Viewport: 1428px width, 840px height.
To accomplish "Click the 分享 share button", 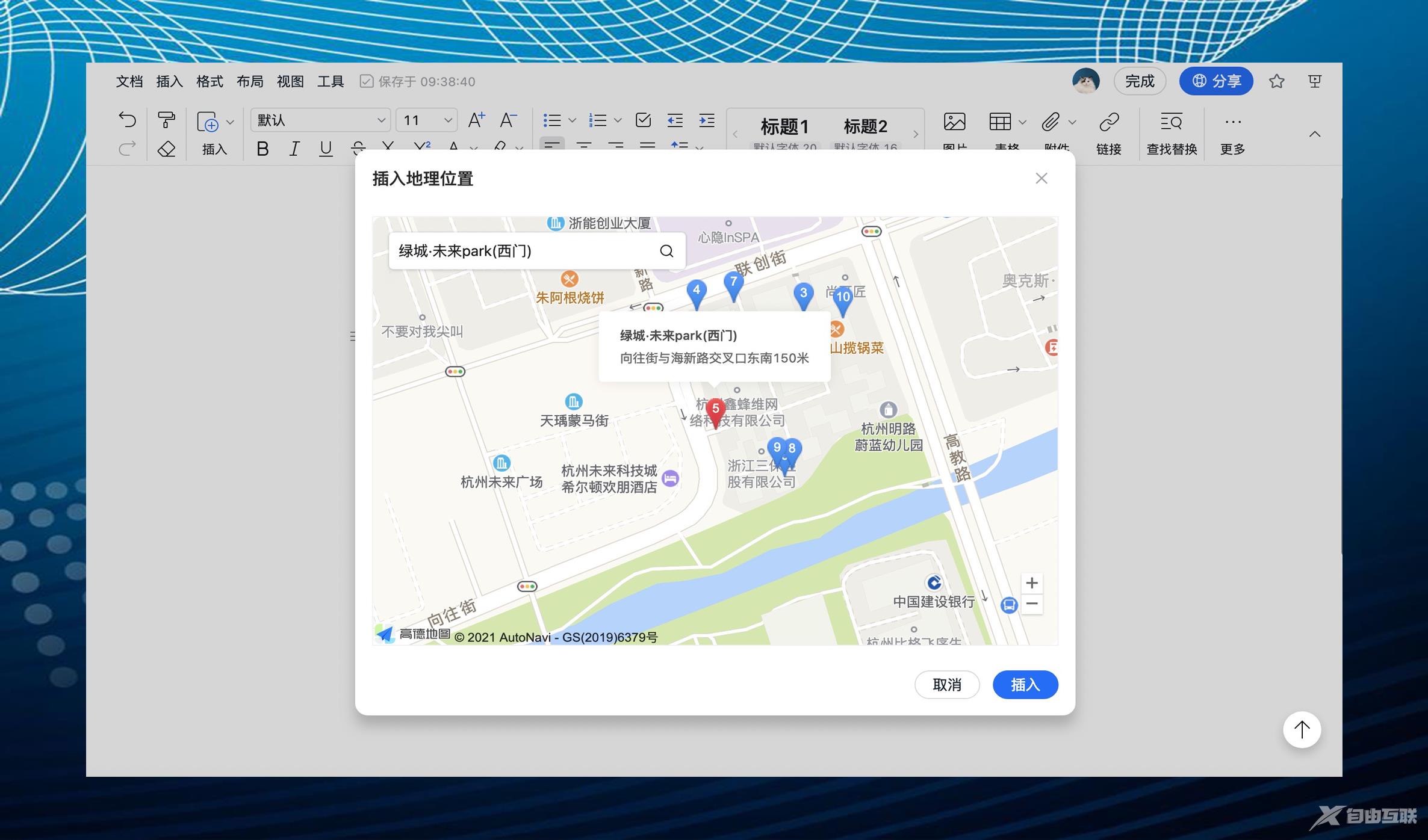I will 1216,81.
